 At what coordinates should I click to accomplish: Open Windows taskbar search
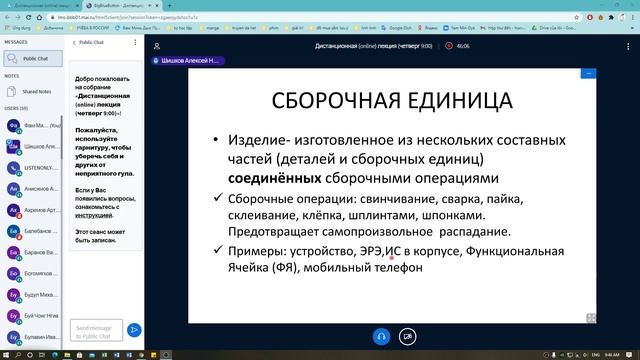point(18,355)
